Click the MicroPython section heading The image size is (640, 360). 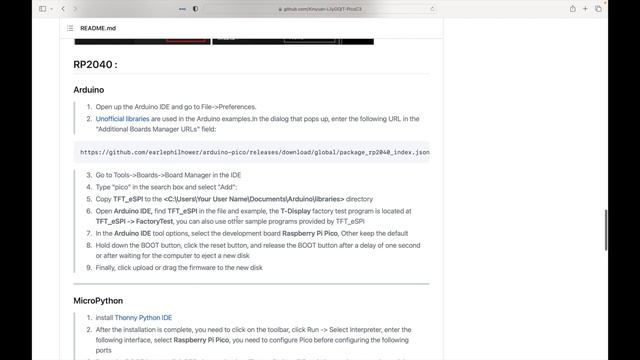coord(98,301)
